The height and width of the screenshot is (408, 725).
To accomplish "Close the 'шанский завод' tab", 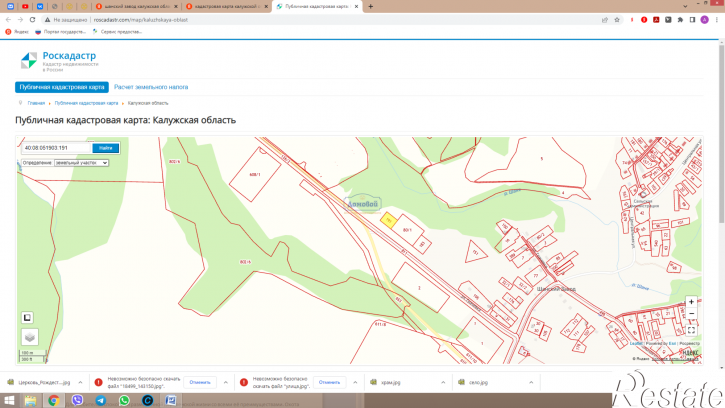I will (176, 6).
